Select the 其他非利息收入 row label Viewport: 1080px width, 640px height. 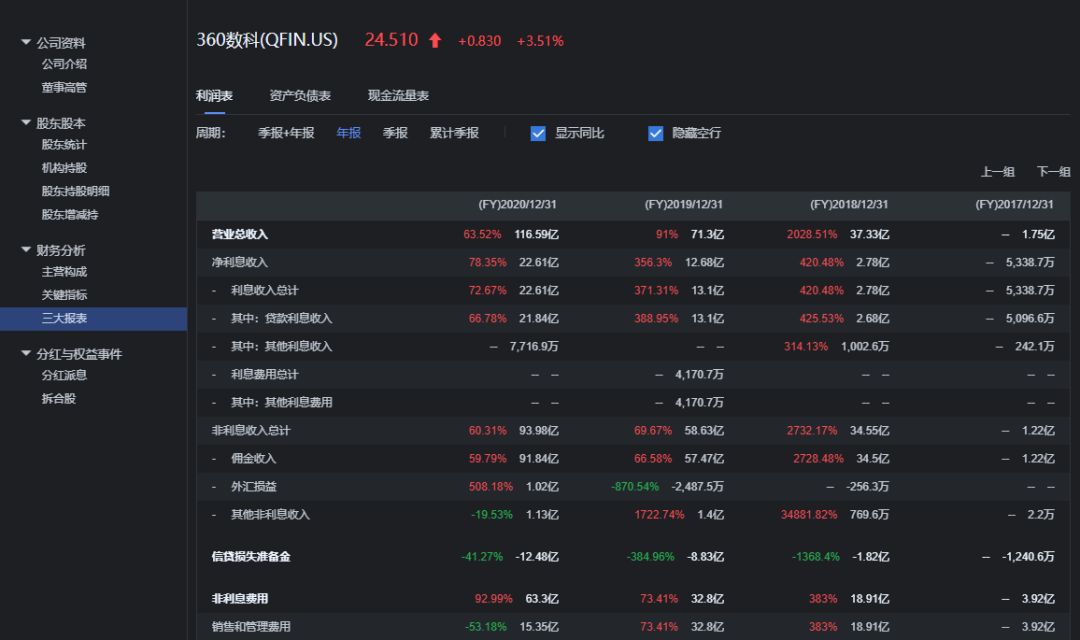point(270,515)
